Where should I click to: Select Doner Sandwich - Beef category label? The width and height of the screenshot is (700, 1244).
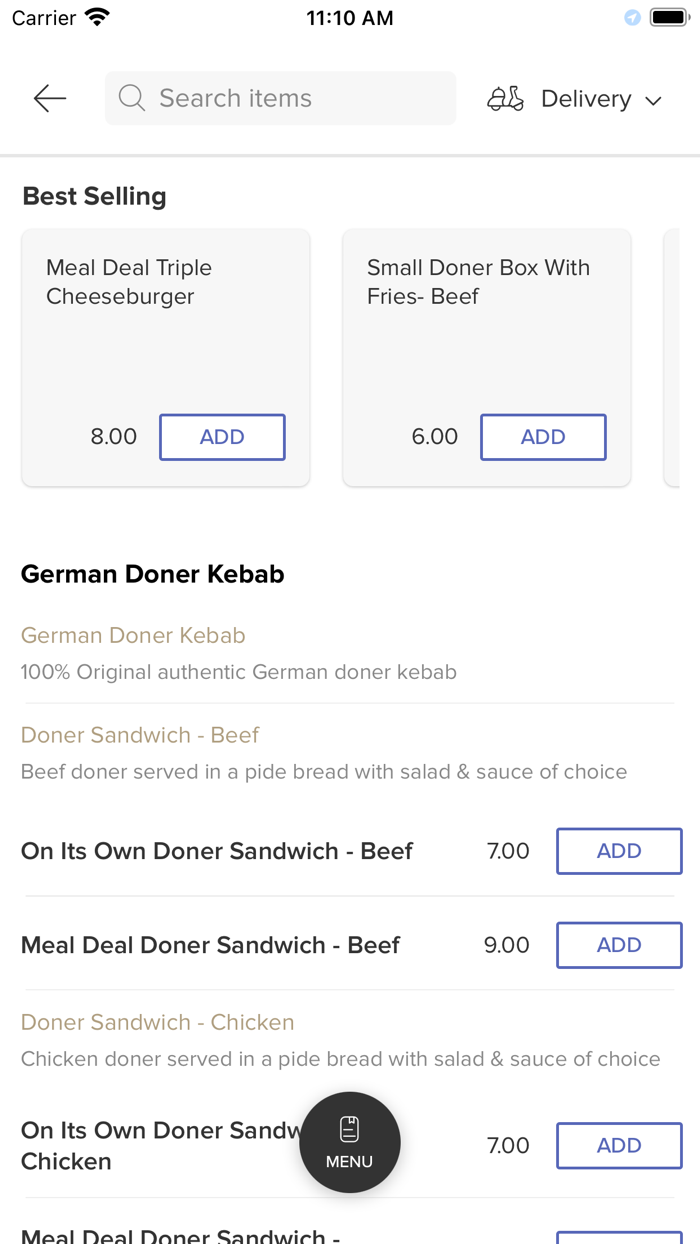coord(140,735)
